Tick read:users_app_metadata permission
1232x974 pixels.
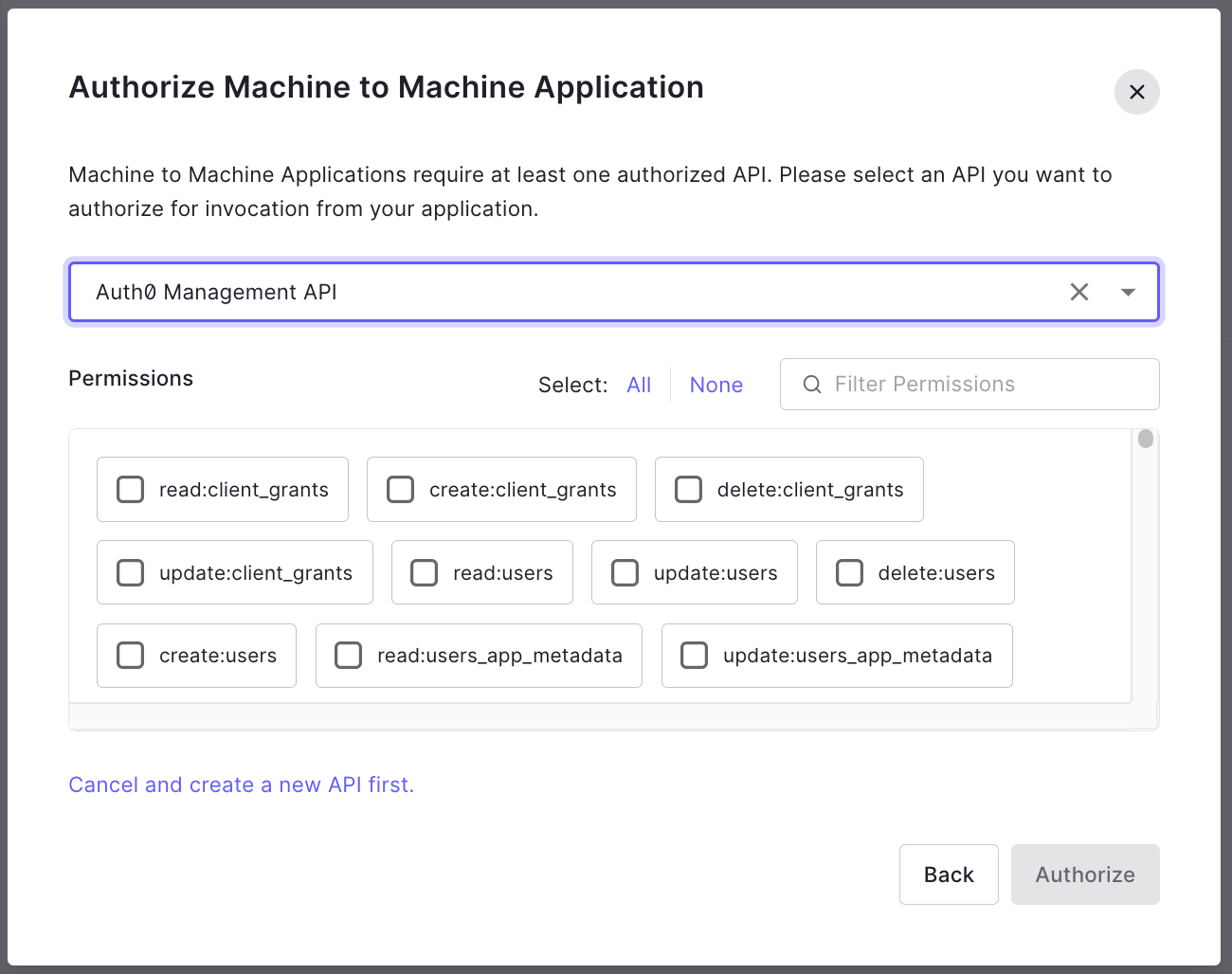(x=348, y=655)
